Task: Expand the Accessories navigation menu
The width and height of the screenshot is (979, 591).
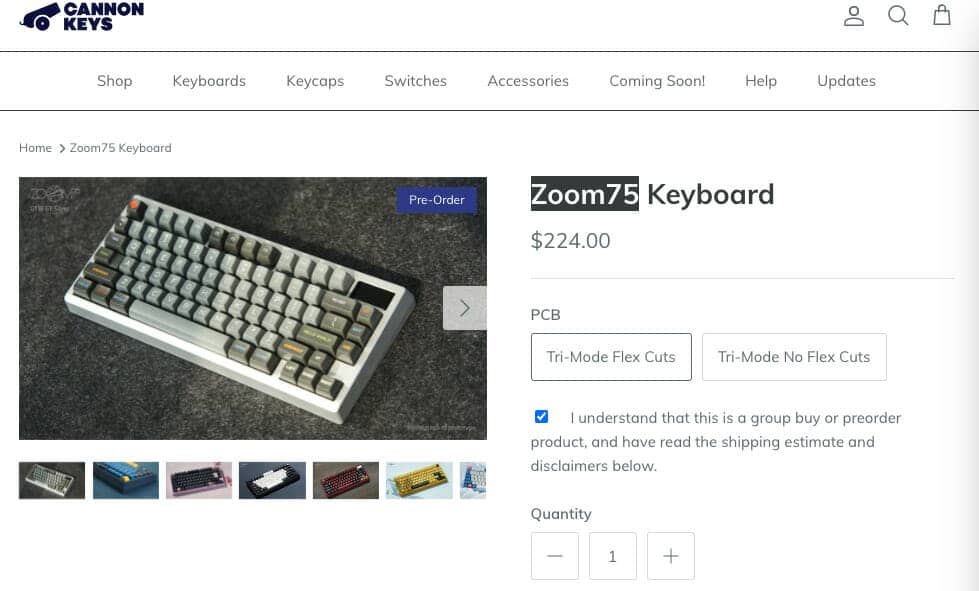Action: [x=528, y=81]
